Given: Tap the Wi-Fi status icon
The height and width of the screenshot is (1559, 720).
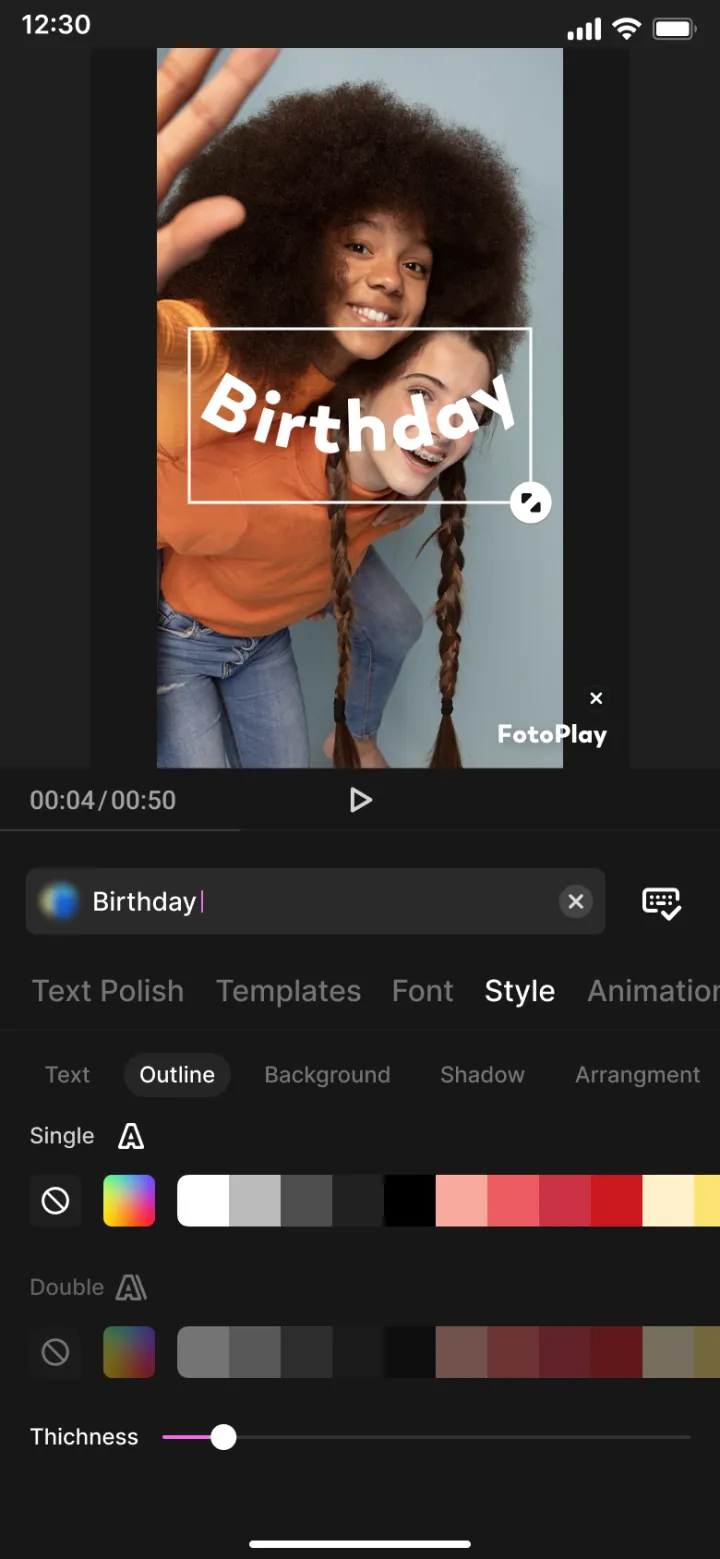Looking at the screenshot, I should (627, 29).
